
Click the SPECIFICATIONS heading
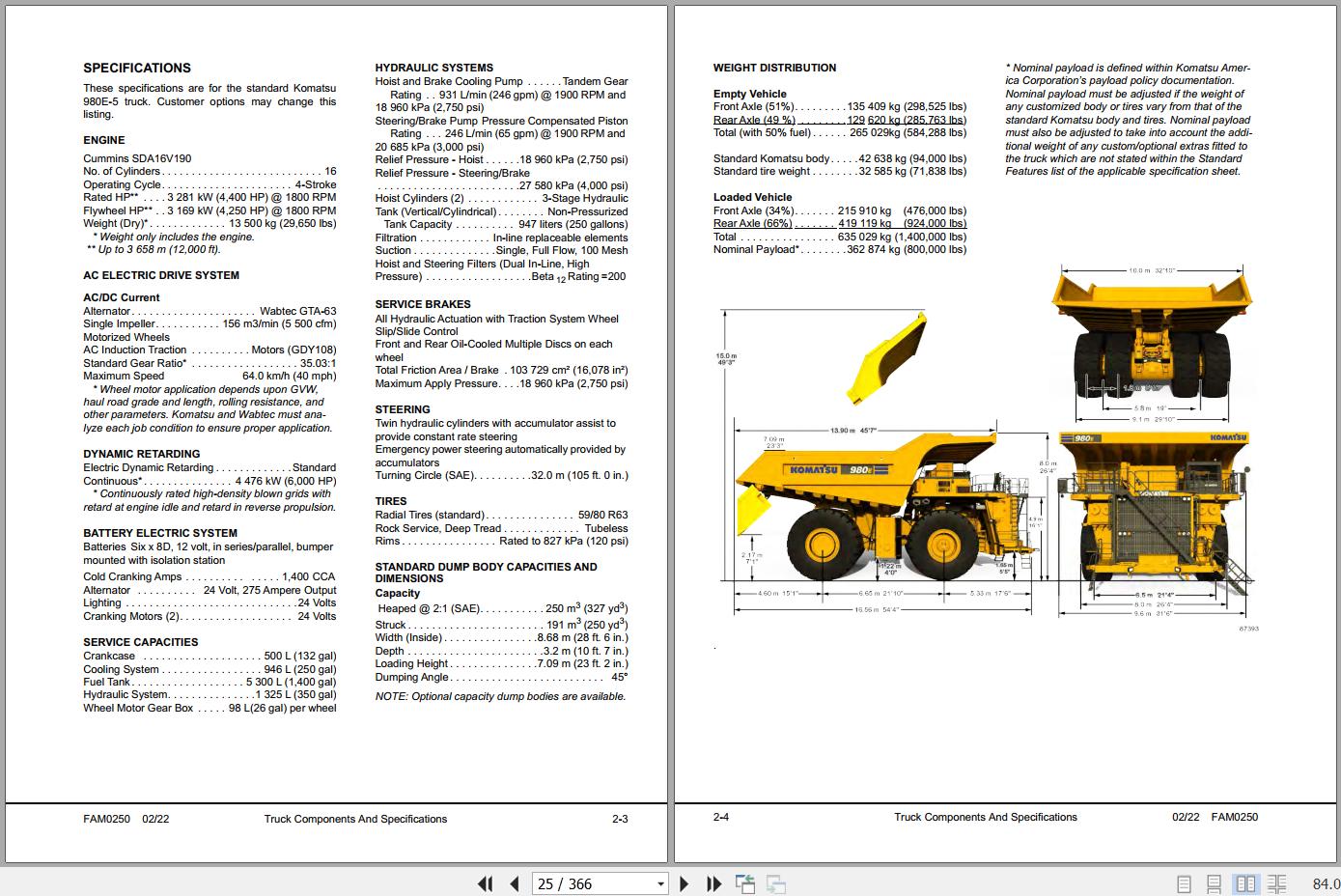tap(137, 68)
